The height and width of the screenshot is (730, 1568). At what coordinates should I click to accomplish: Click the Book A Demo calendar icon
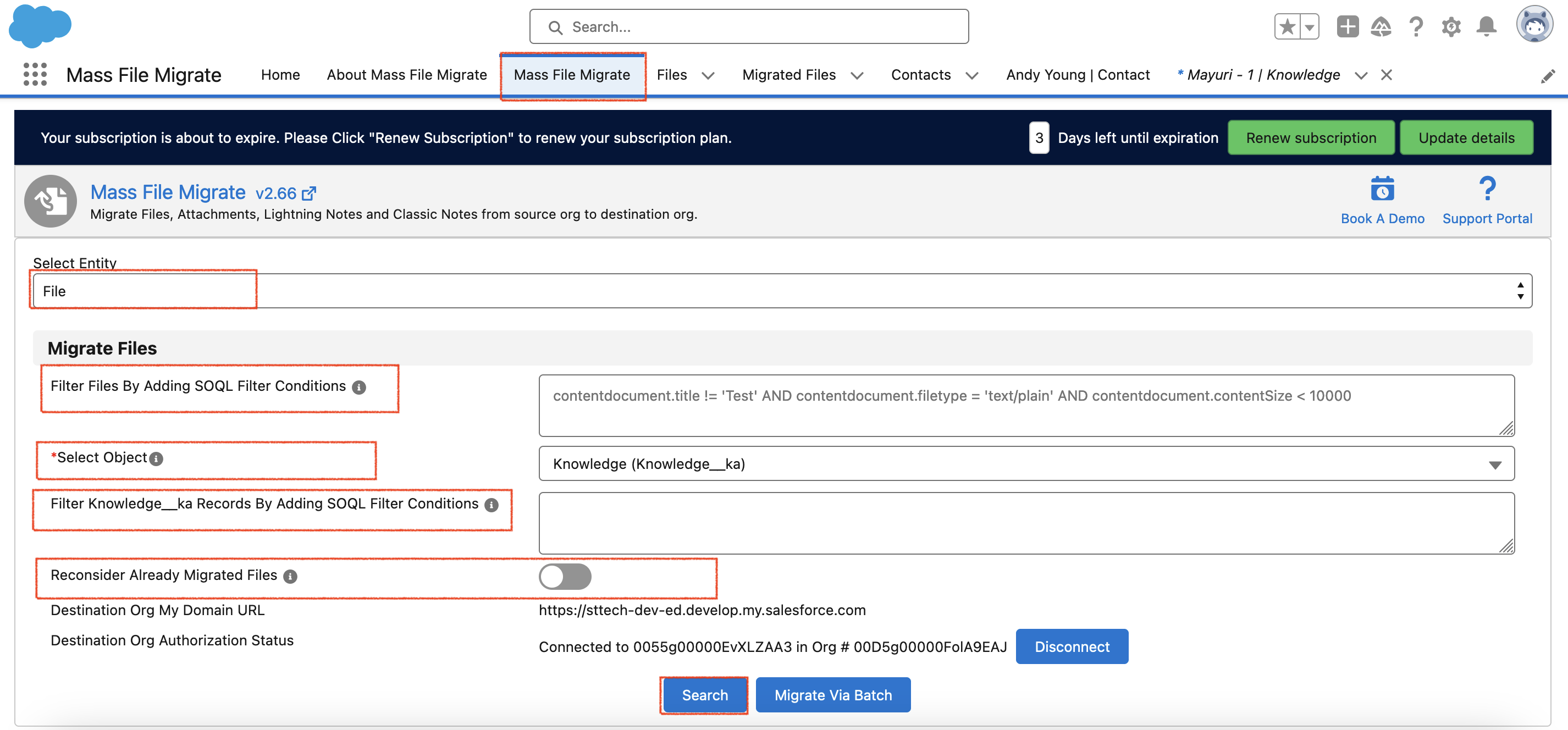coord(1382,189)
